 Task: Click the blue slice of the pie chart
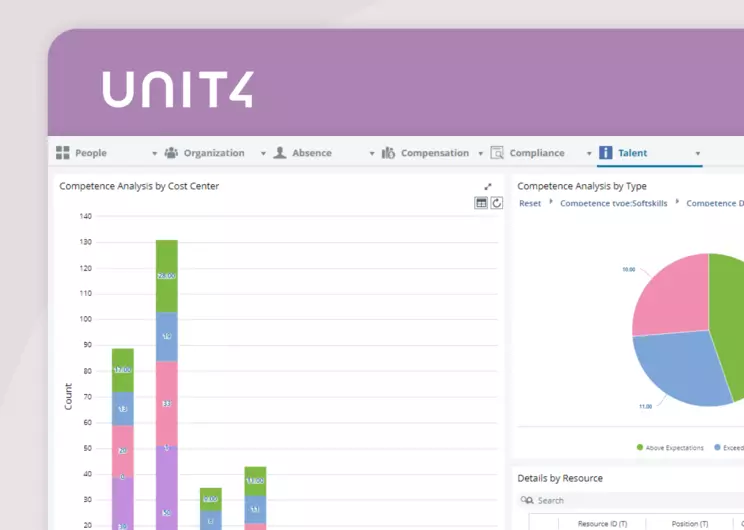[679, 368]
